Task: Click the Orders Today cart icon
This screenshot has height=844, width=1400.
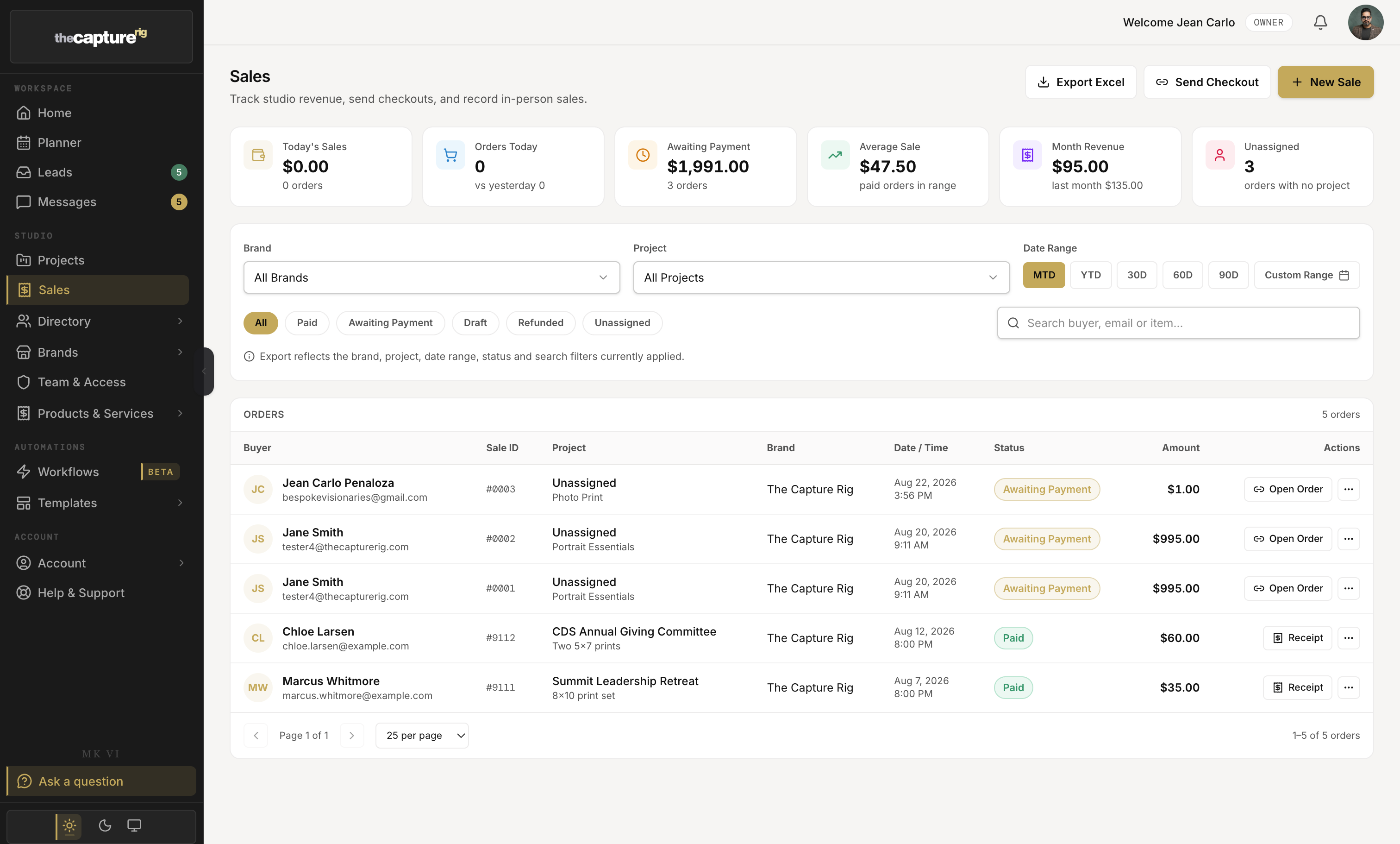Action: click(x=450, y=155)
